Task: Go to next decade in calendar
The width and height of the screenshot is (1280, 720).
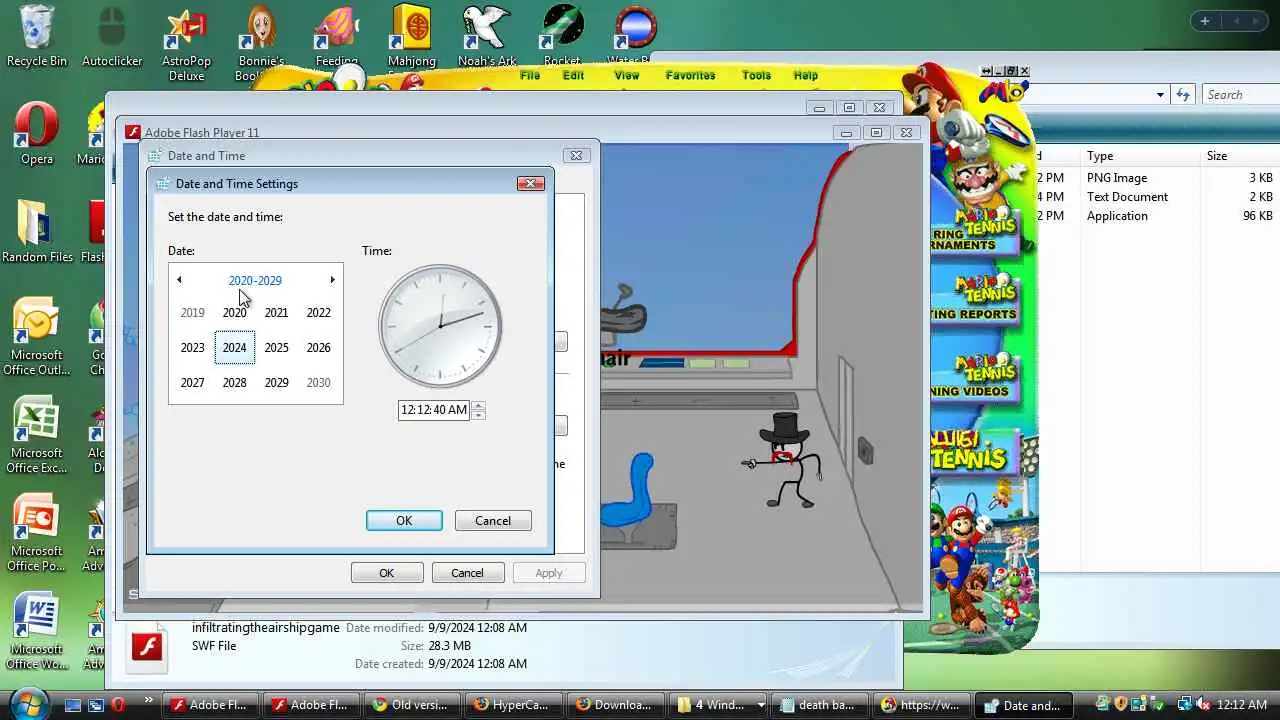Action: tap(332, 280)
